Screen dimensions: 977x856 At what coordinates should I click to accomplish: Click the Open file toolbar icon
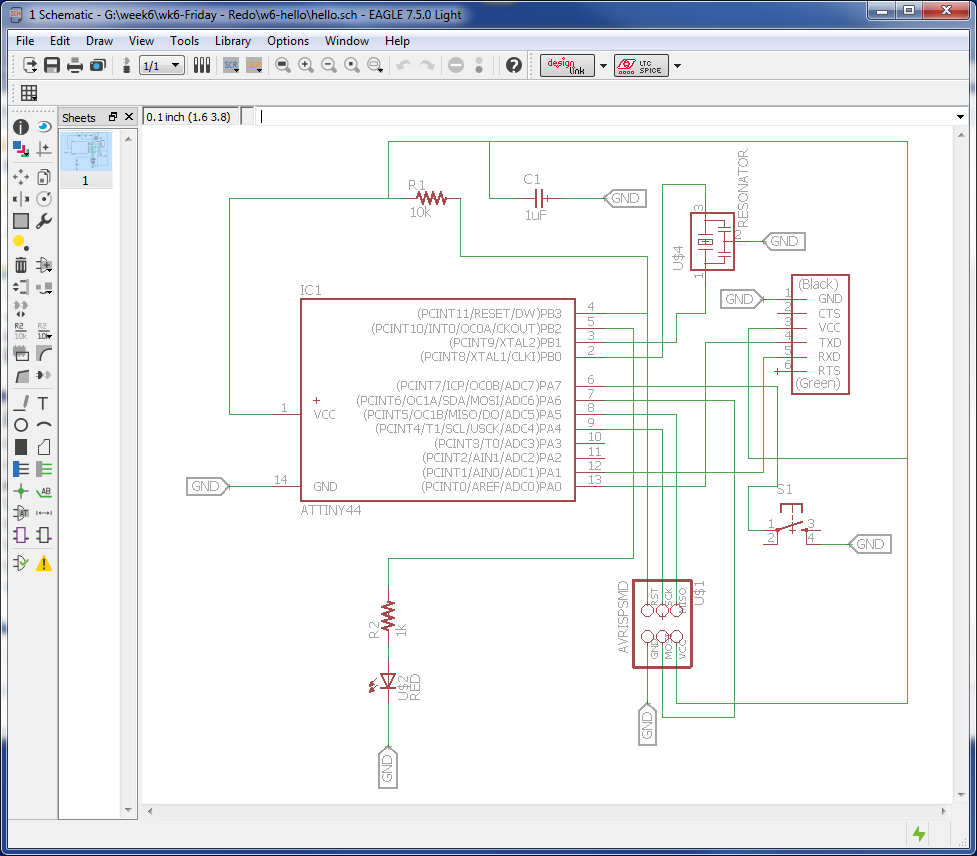pos(29,65)
